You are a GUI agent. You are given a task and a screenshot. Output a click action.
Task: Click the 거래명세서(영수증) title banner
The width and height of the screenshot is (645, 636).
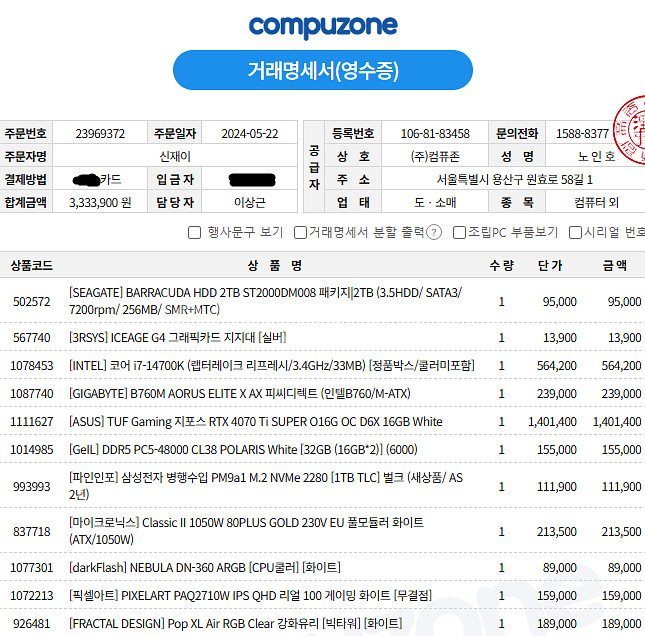click(x=323, y=70)
